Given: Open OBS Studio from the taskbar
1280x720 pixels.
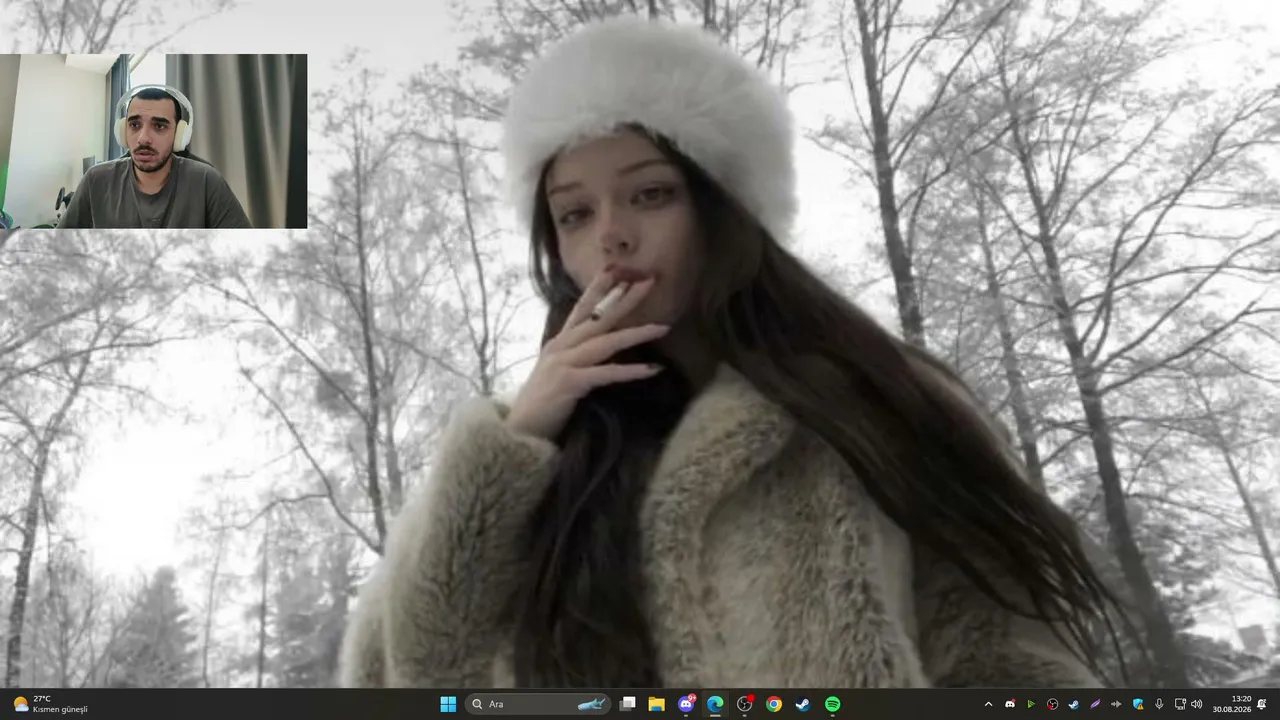Looking at the screenshot, I should click(745, 704).
